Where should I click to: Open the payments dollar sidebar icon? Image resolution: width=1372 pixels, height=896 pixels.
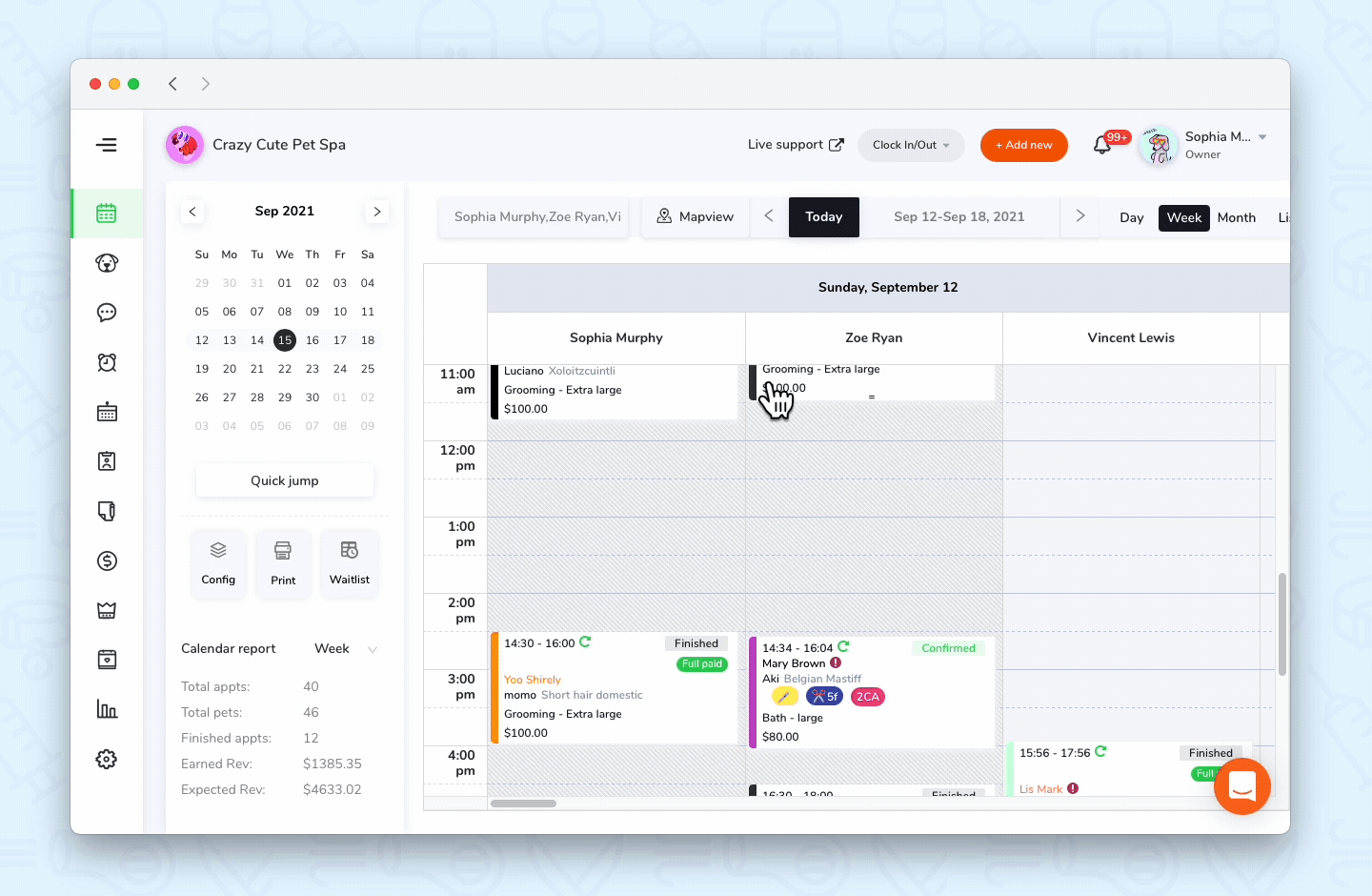pyautogui.click(x=107, y=560)
